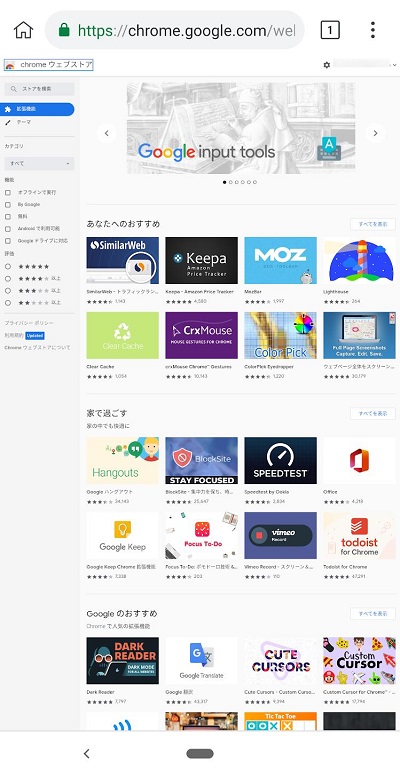Screen dimensions: 400x777
Task: Open the Google input tools banner
Action: [x=241, y=128]
